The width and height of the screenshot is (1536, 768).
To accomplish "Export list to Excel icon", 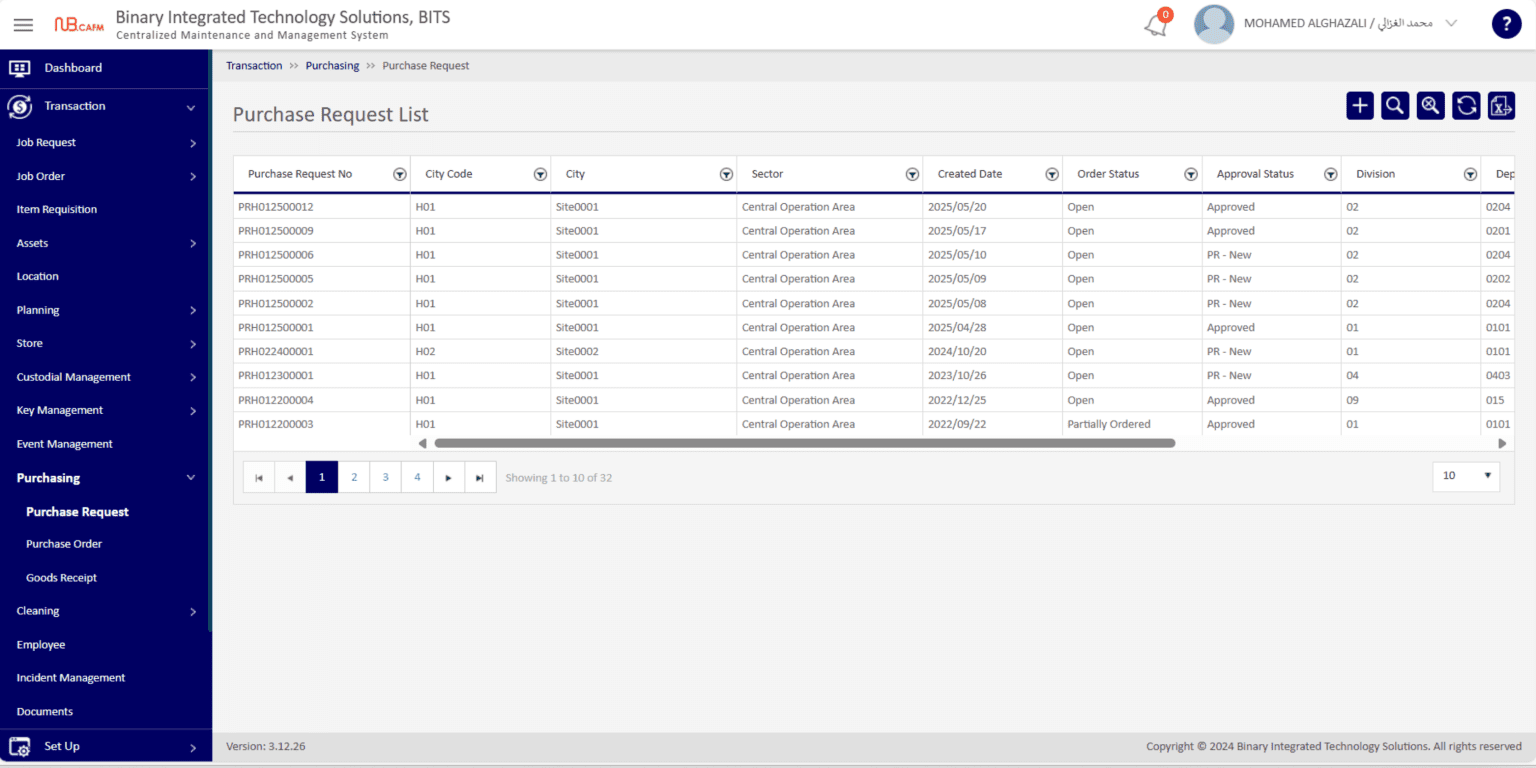I will [1501, 105].
